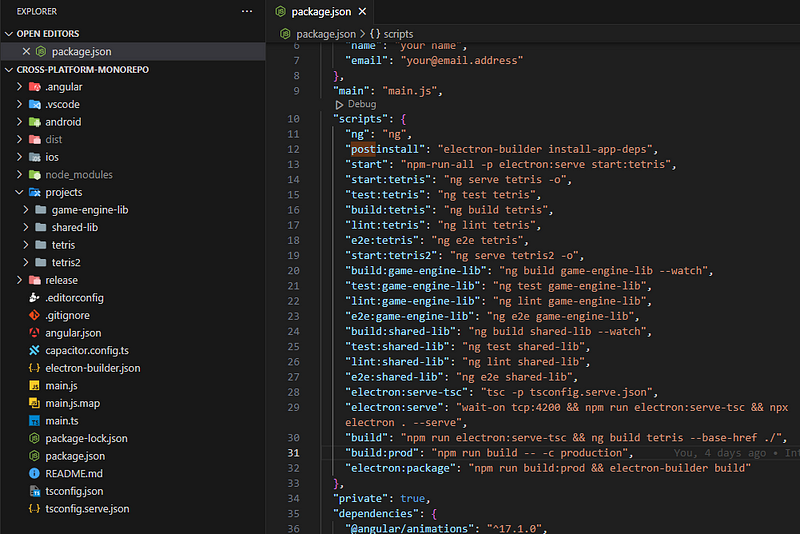Click the "start:tetris2" script key

[391, 256]
